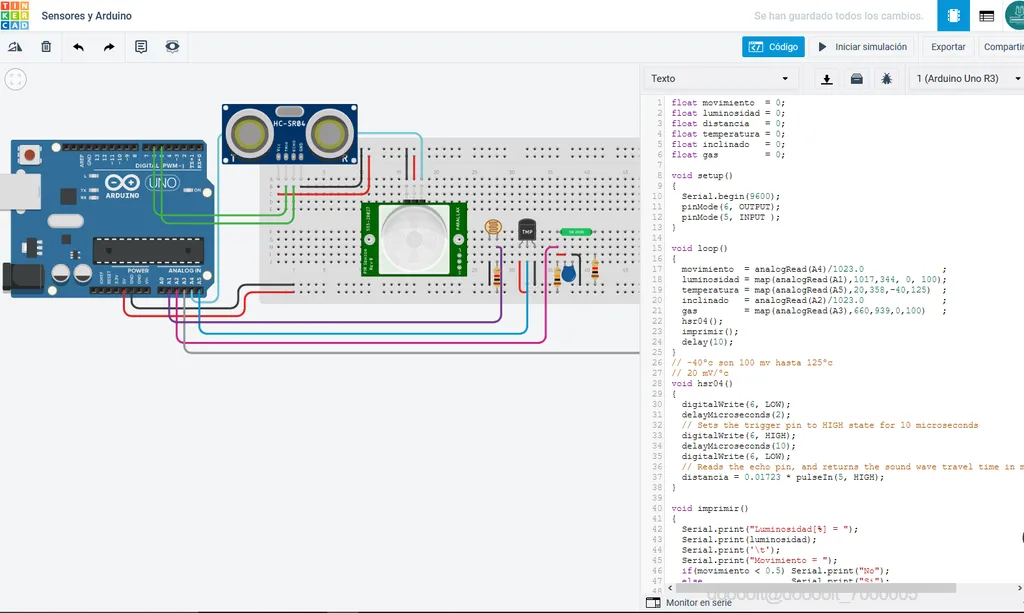Screen dimensions: 1024x613
Task: Switch to circuit view
Action: pyautogui.click(x=953, y=16)
